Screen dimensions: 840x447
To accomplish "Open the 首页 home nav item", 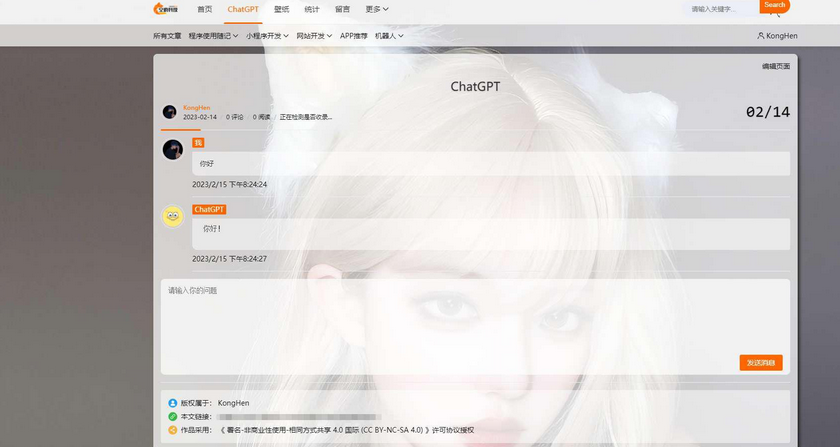I will [205, 9].
